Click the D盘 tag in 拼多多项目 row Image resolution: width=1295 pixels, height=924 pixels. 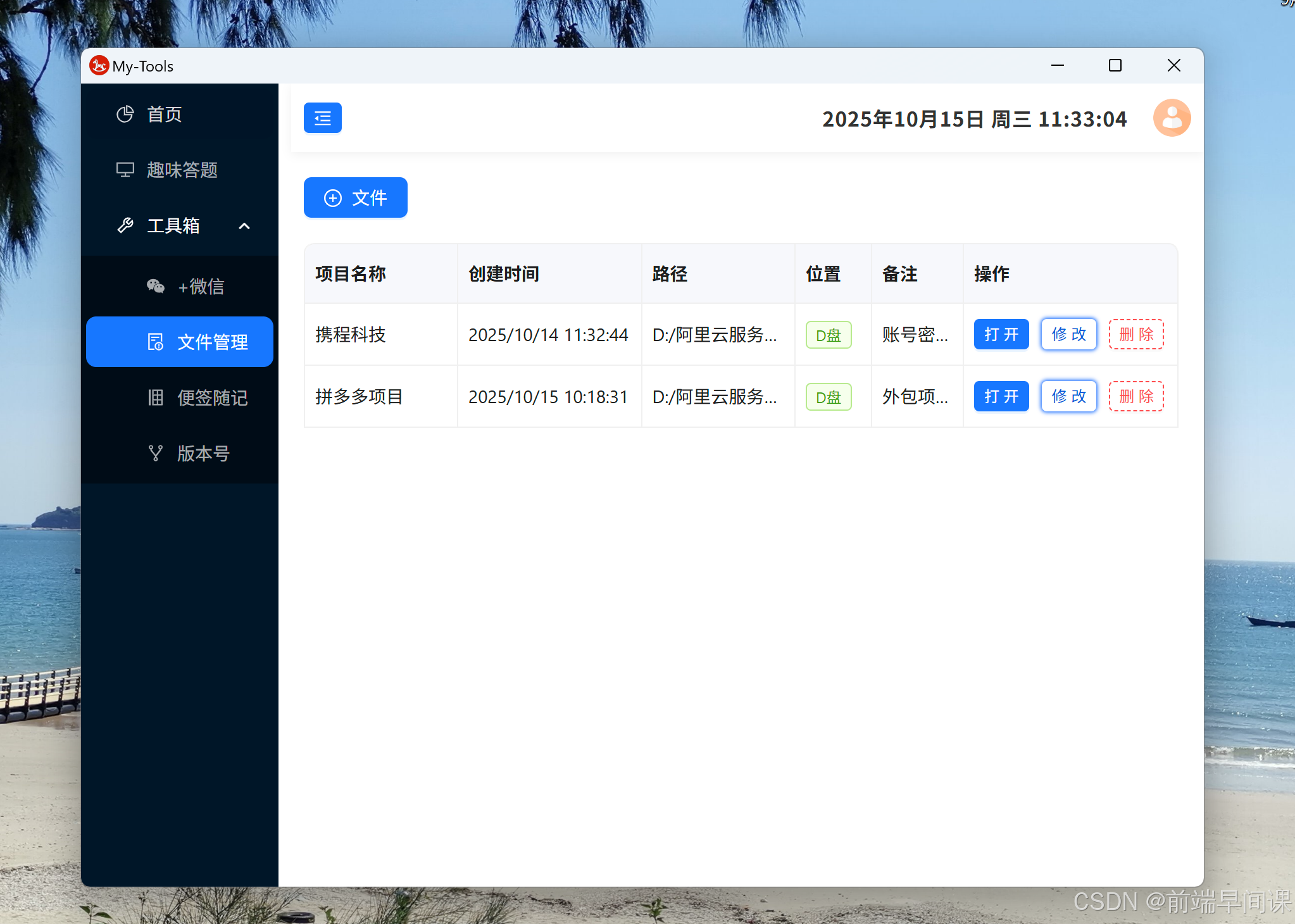coord(829,397)
